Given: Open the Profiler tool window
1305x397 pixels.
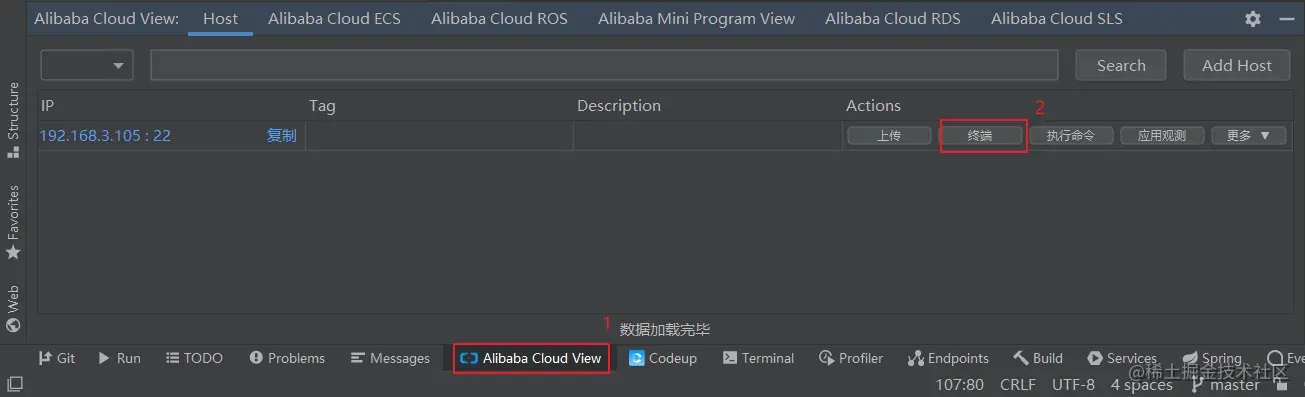Looking at the screenshot, I should pos(851,358).
